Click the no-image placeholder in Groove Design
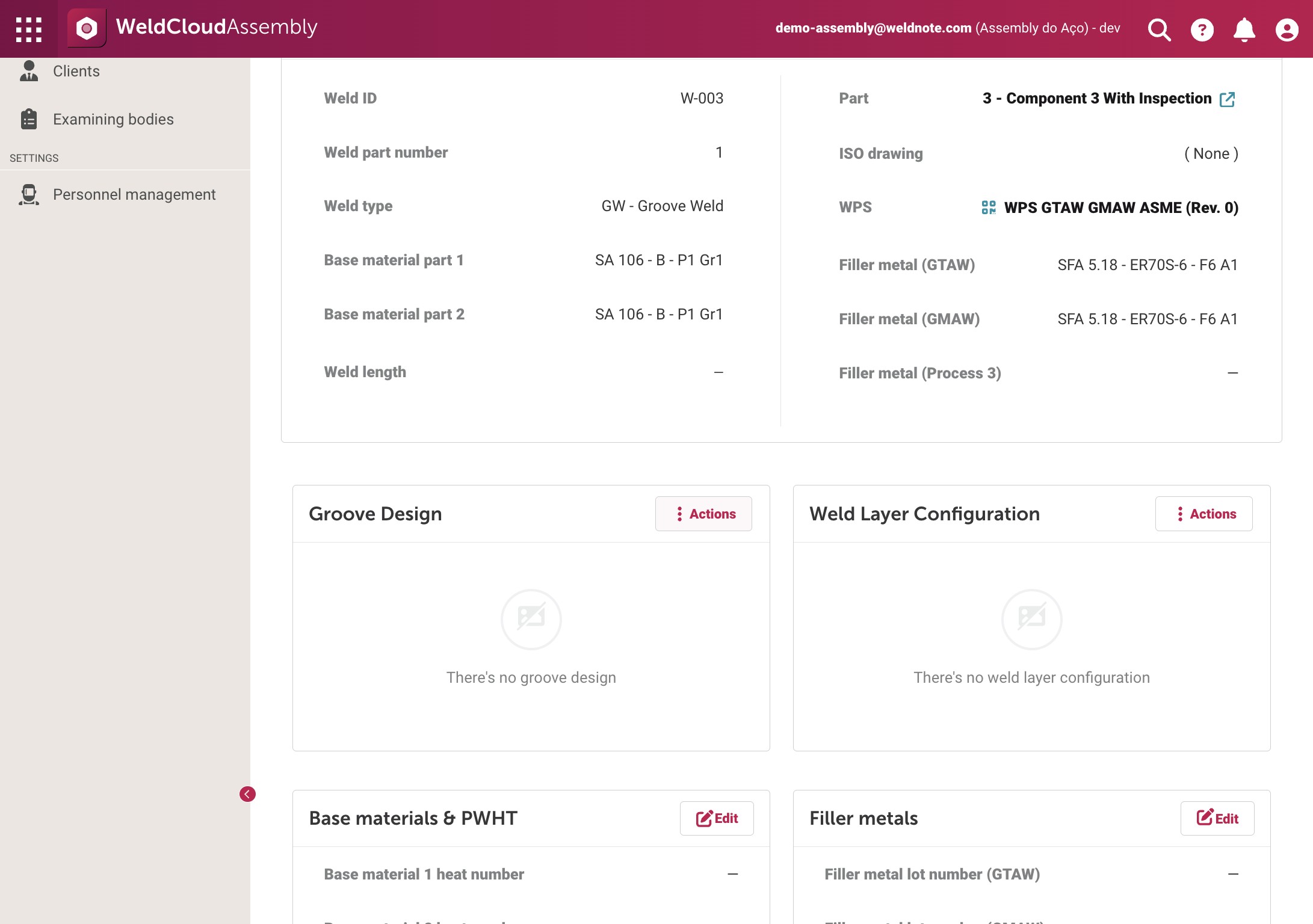This screenshot has height=924, width=1313. point(531,619)
